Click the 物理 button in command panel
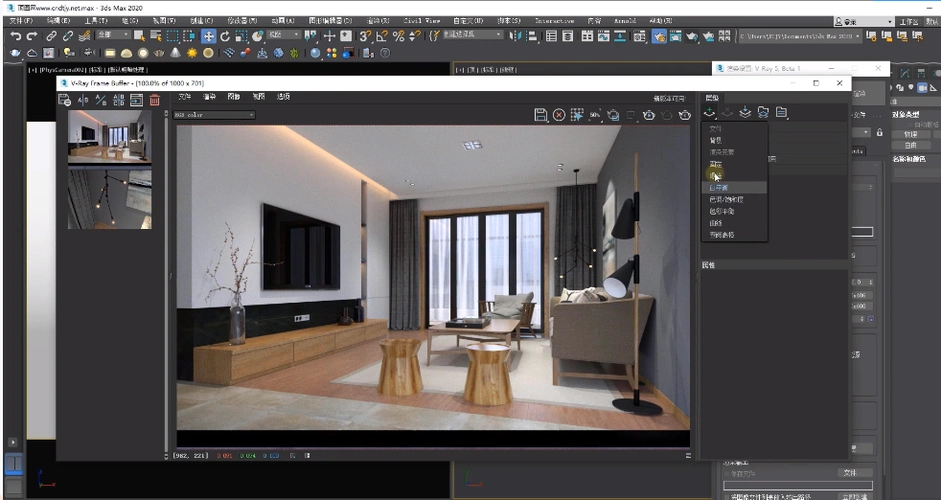 [911, 134]
